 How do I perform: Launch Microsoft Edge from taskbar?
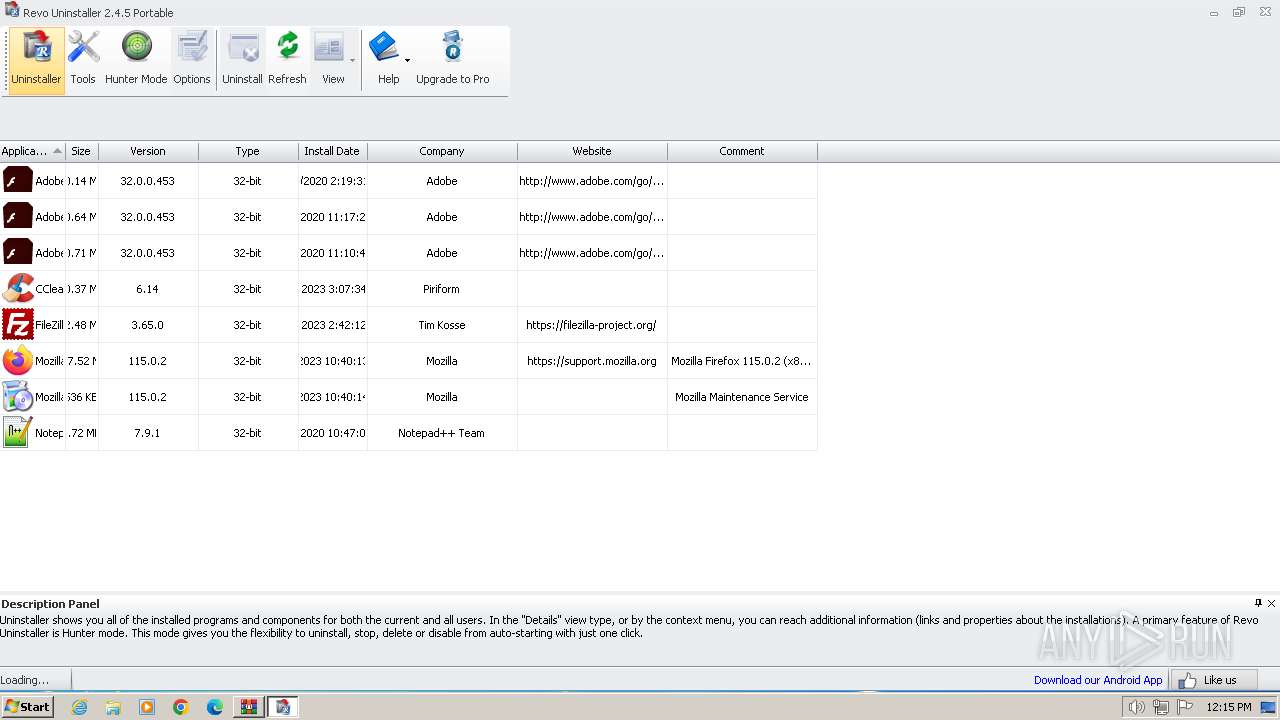click(x=215, y=707)
